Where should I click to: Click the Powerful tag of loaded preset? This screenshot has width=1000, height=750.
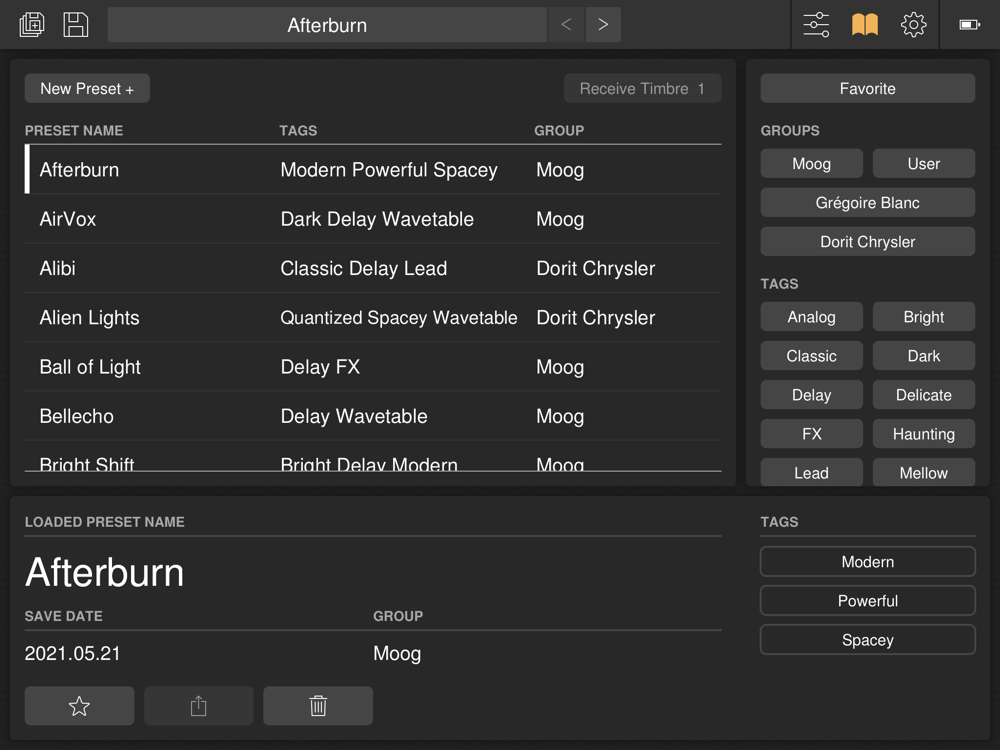point(867,601)
